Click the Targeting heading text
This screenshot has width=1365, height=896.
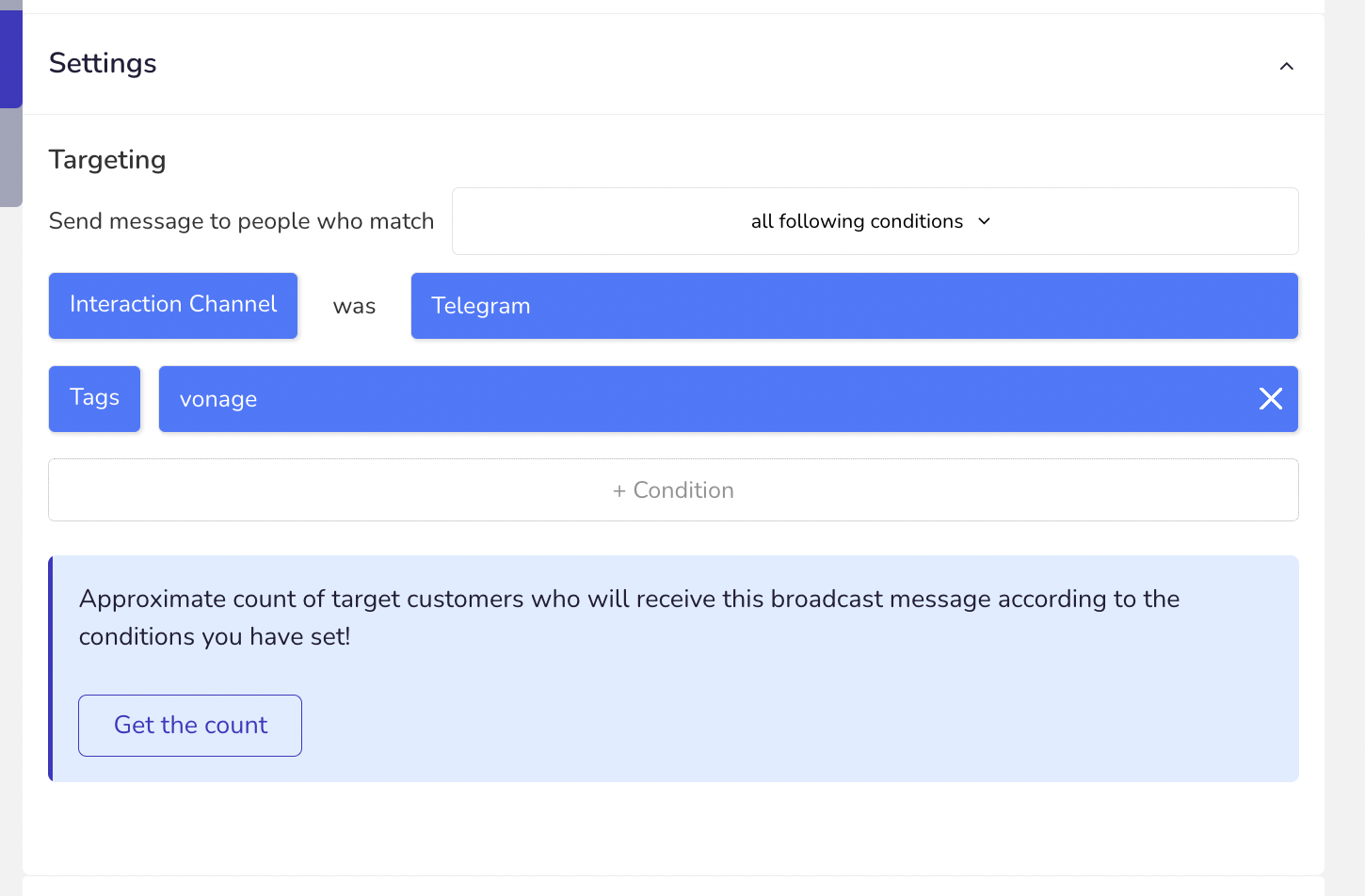(107, 160)
